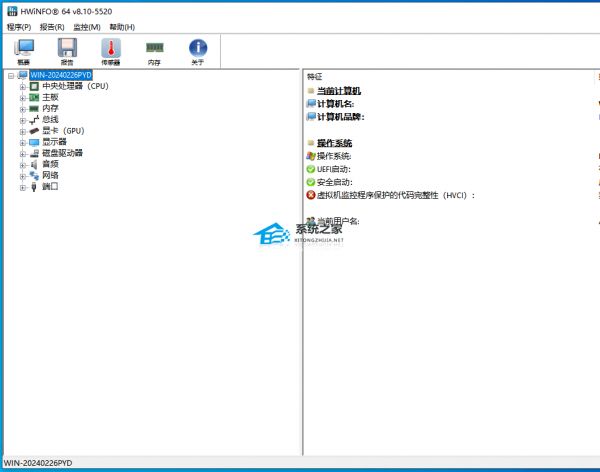
Task: Click the CPU chip icon in tree
Action: point(34,87)
